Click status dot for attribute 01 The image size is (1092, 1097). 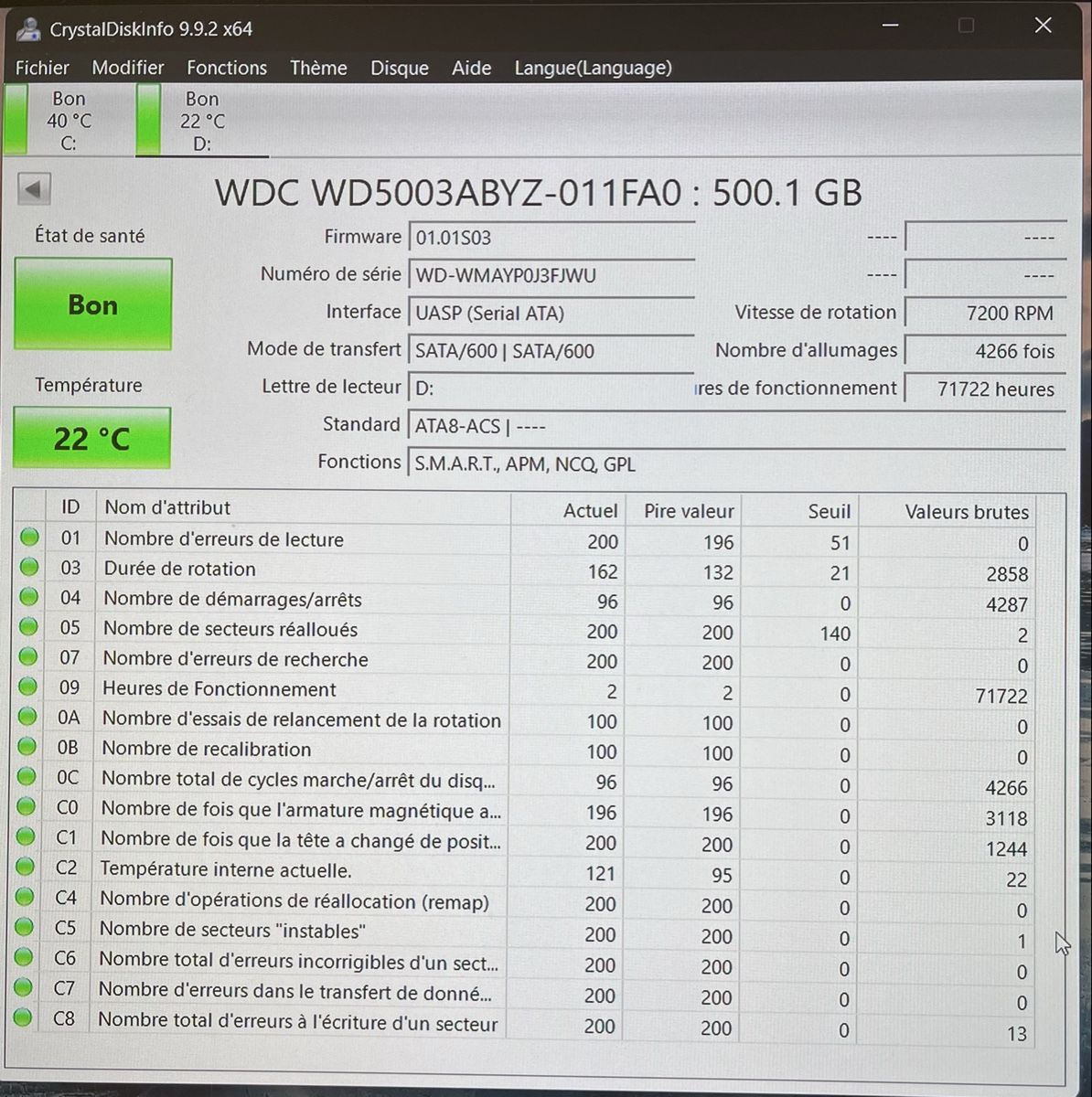click(30, 538)
